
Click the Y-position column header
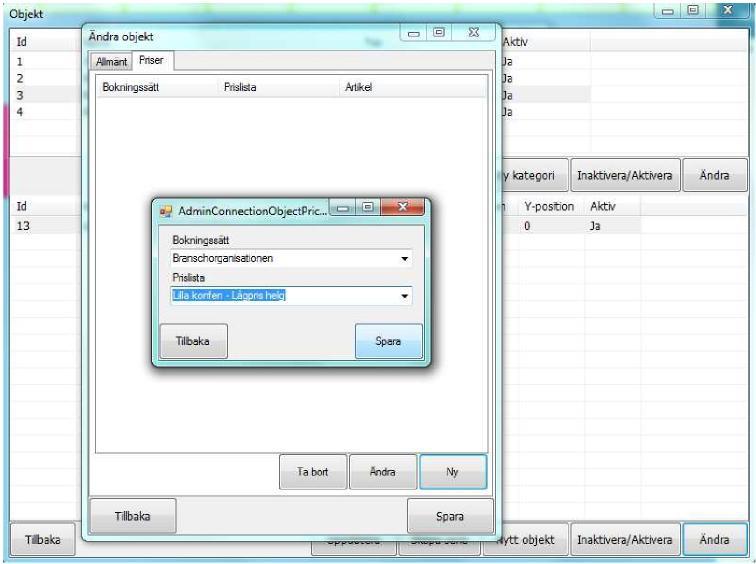550,206
